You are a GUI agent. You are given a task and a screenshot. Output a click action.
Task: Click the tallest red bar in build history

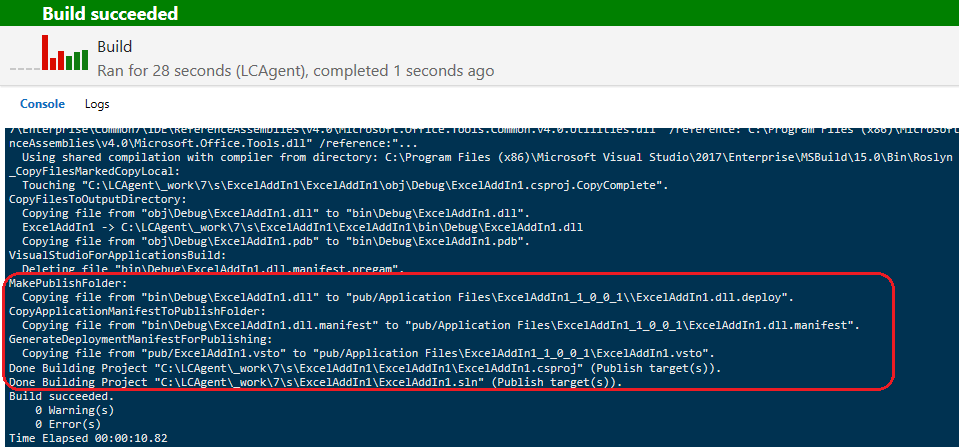(45, 53)
